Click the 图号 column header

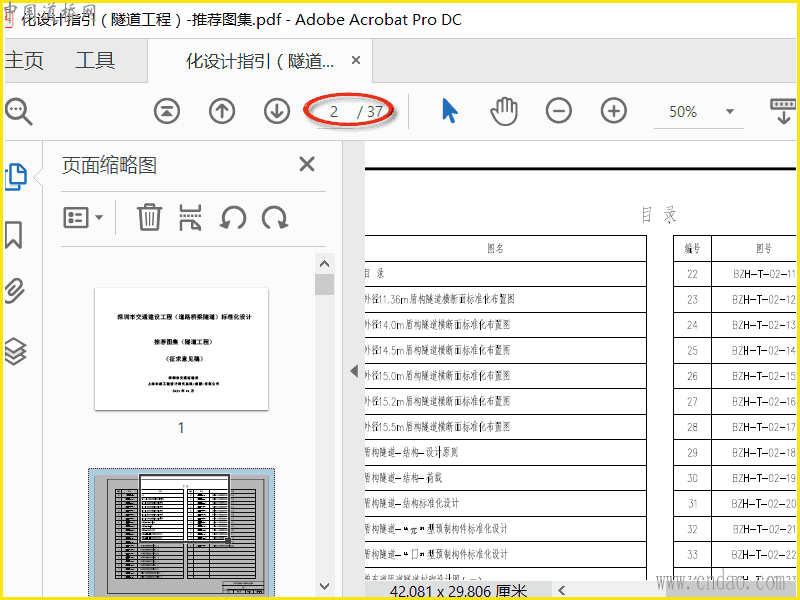coord(764,248)
